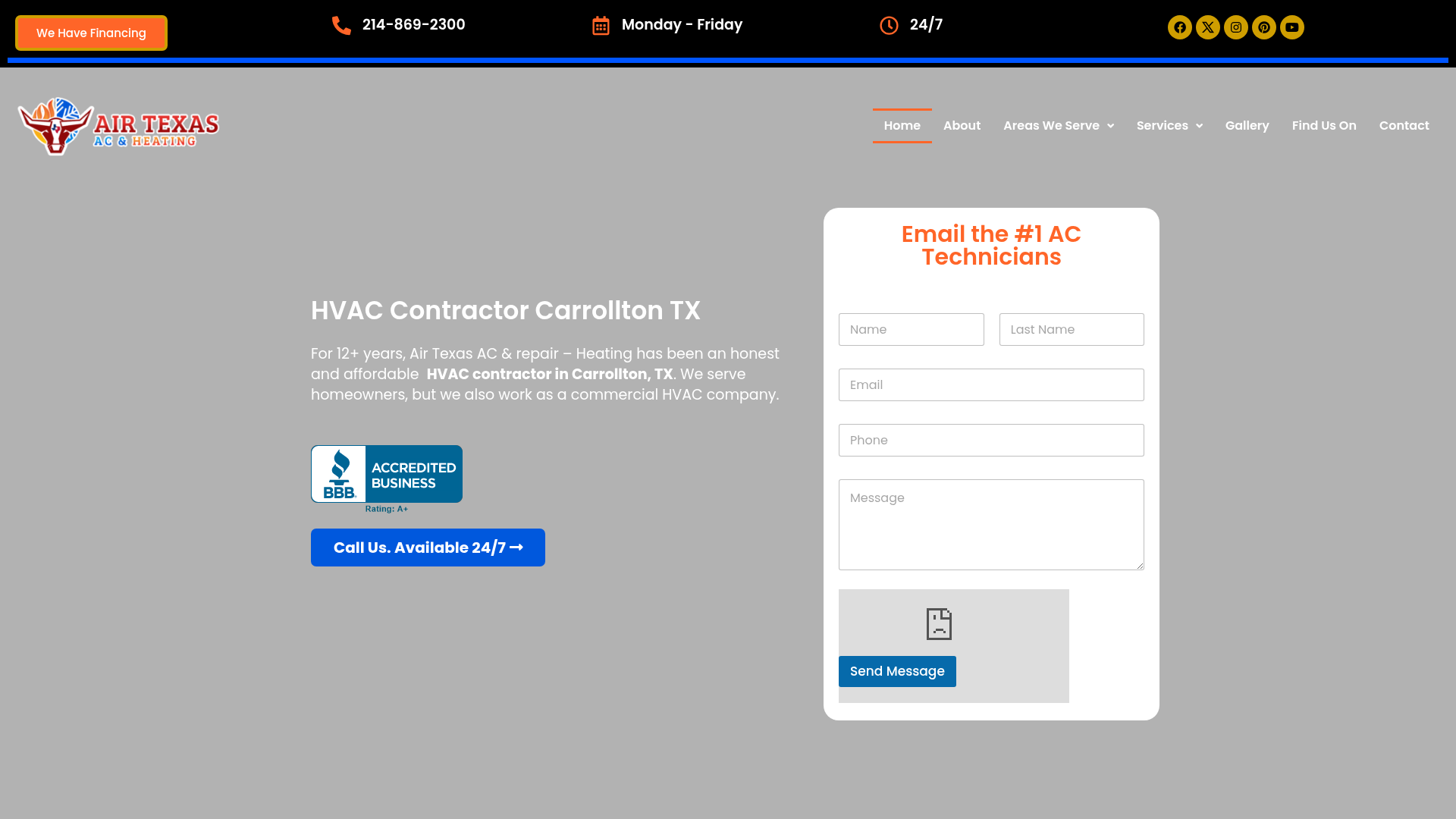The width and height of the screenshot is (1456, 819).
Task: Open the About menu item
Action: [x=962, y=126]
